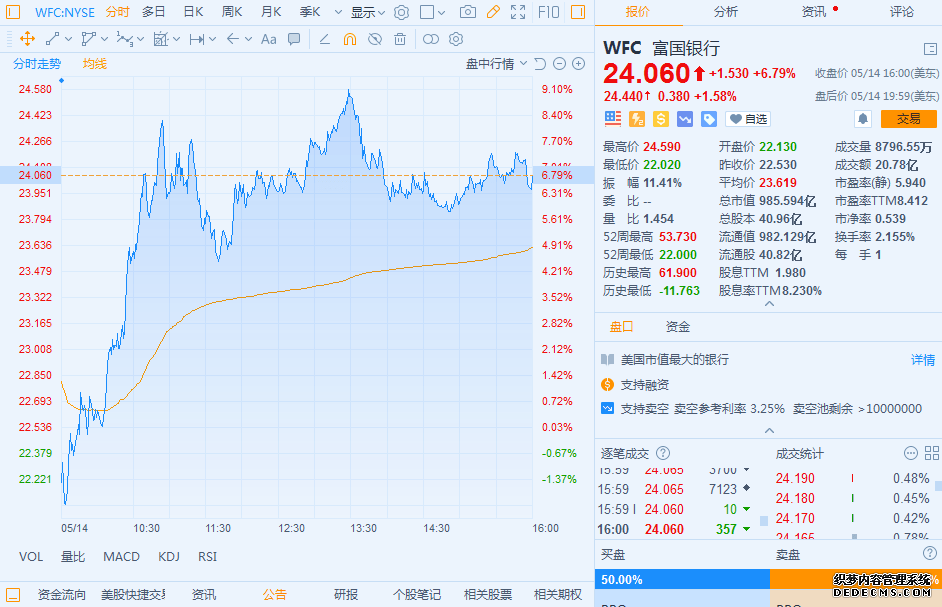Enter fullscreen chart mode
This screenshot has height=607, width=942.
518,12
